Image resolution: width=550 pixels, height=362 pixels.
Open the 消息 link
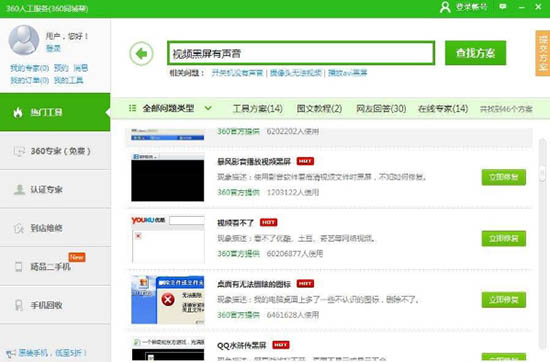coord(81,68)
